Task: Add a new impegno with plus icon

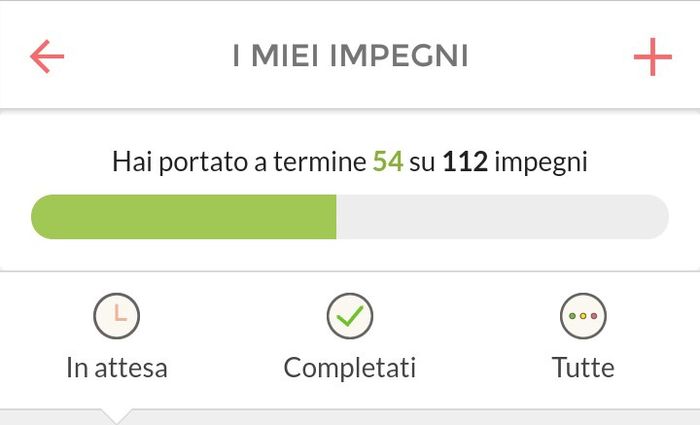Action: (x=652, y=57)
